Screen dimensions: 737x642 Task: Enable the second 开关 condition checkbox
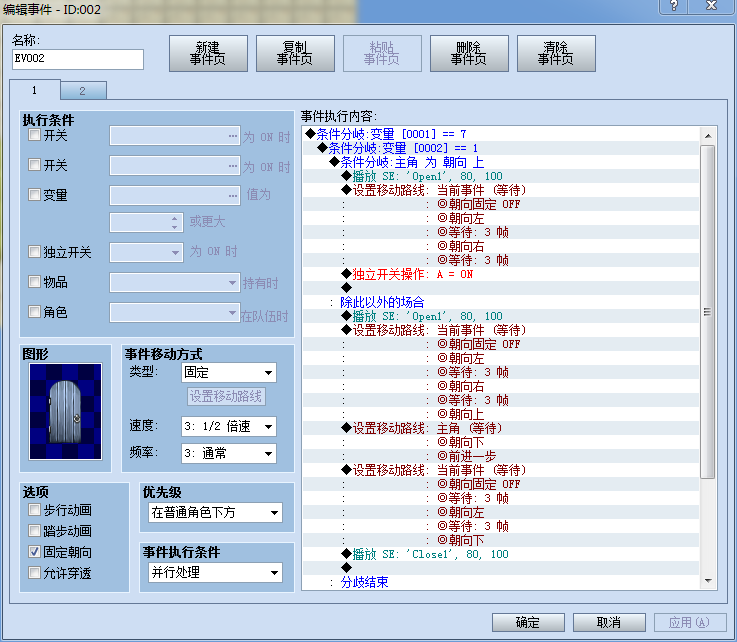tap(34, 164)
